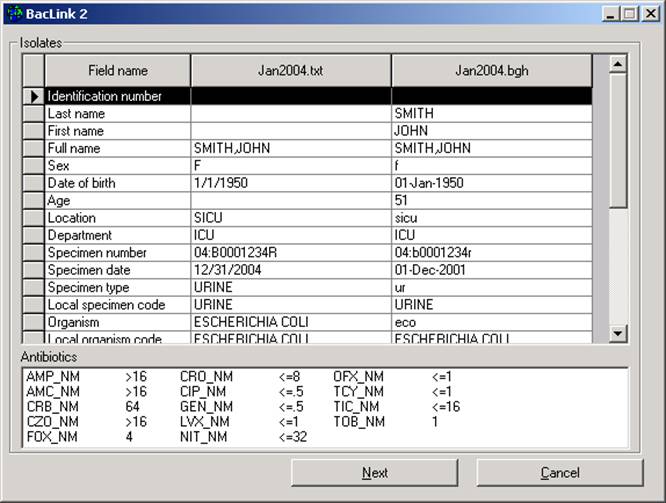Image resolution: width=666 pixels, height=503 pixels.
Task: Select the Jan2004.bgh column header
Action: coord(491,71)
